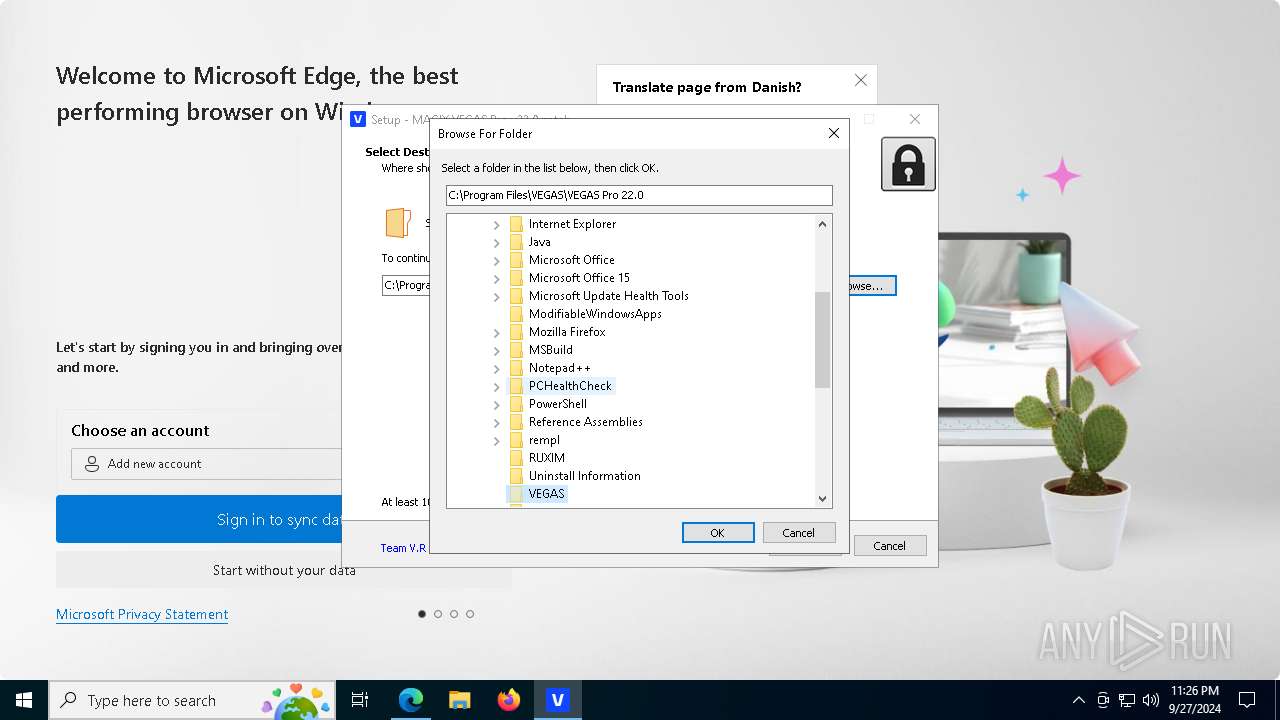Open Task View from the taskbar
This screenshot has width=1280, height=720.
coord(360,700)
